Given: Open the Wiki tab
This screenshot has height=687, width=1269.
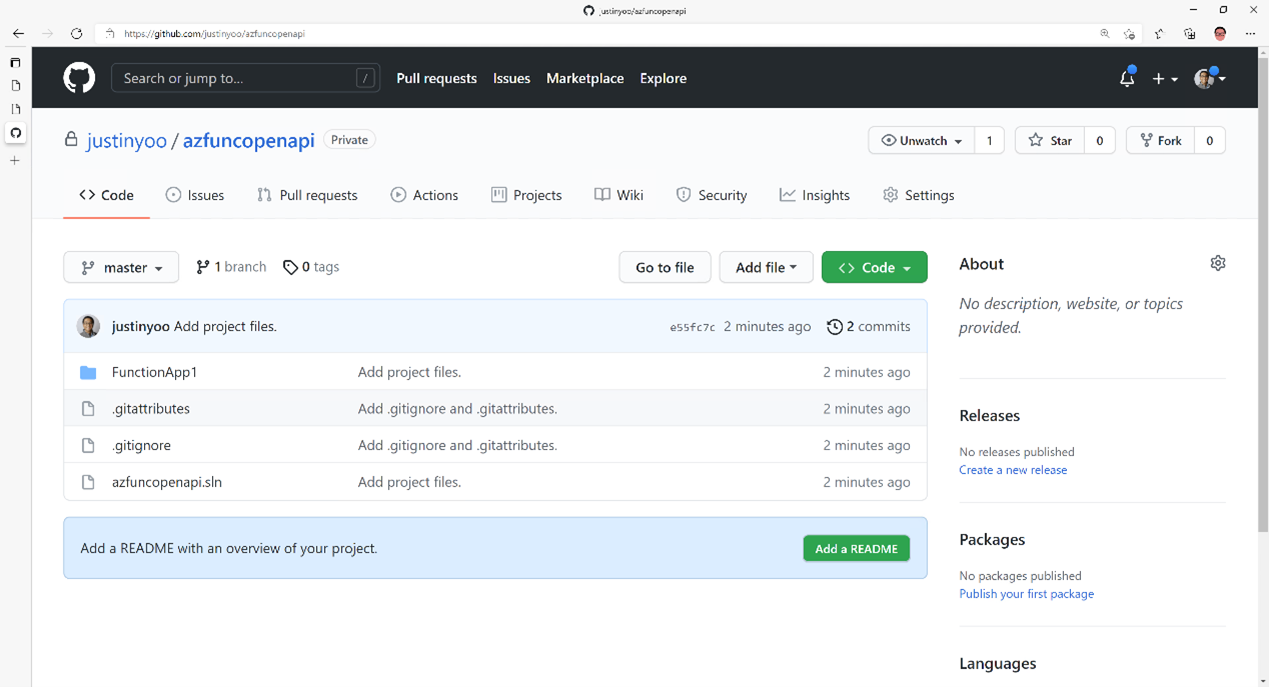Looking at the screenshot, I should click(x=619, y=195).
